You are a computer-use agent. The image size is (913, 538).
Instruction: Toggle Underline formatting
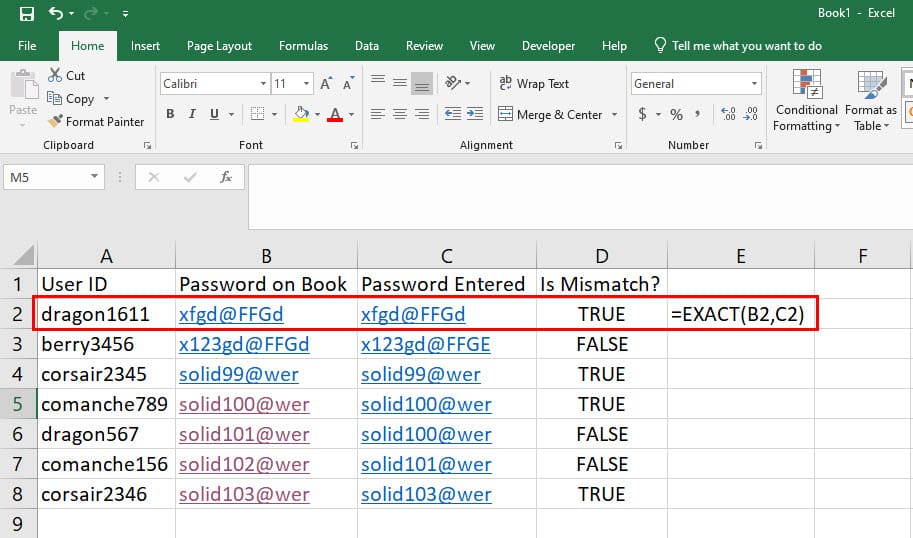[x=214, y=114]
